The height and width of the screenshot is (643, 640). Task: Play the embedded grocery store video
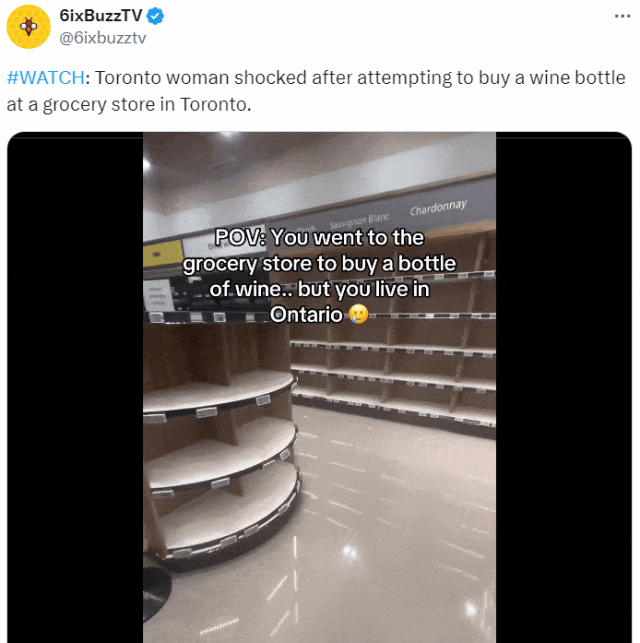point(319,387)
